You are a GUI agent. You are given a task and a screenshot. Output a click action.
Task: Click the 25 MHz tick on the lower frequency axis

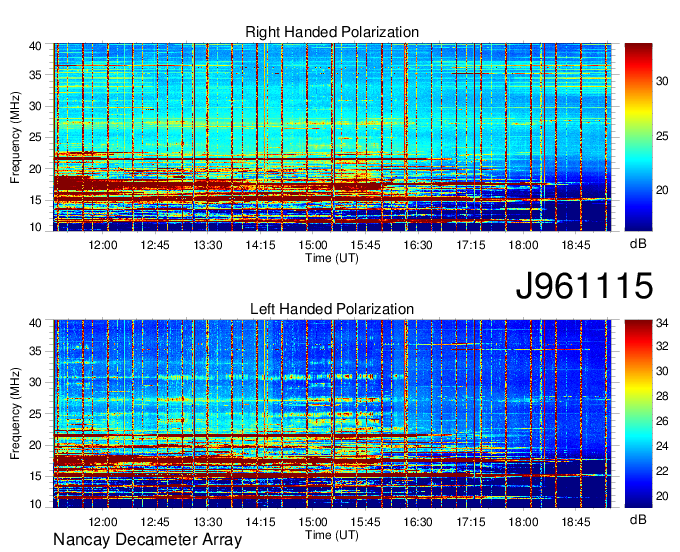pos(35,414)
